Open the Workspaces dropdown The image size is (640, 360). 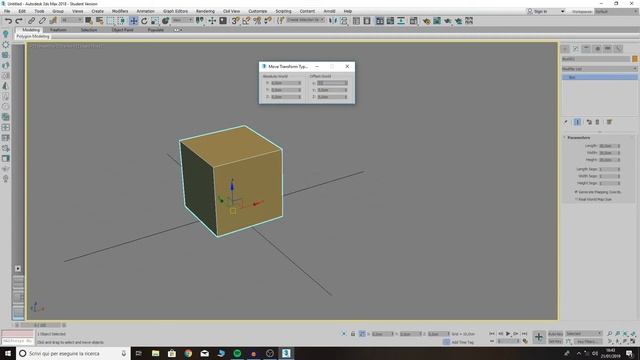click(616, 11)
